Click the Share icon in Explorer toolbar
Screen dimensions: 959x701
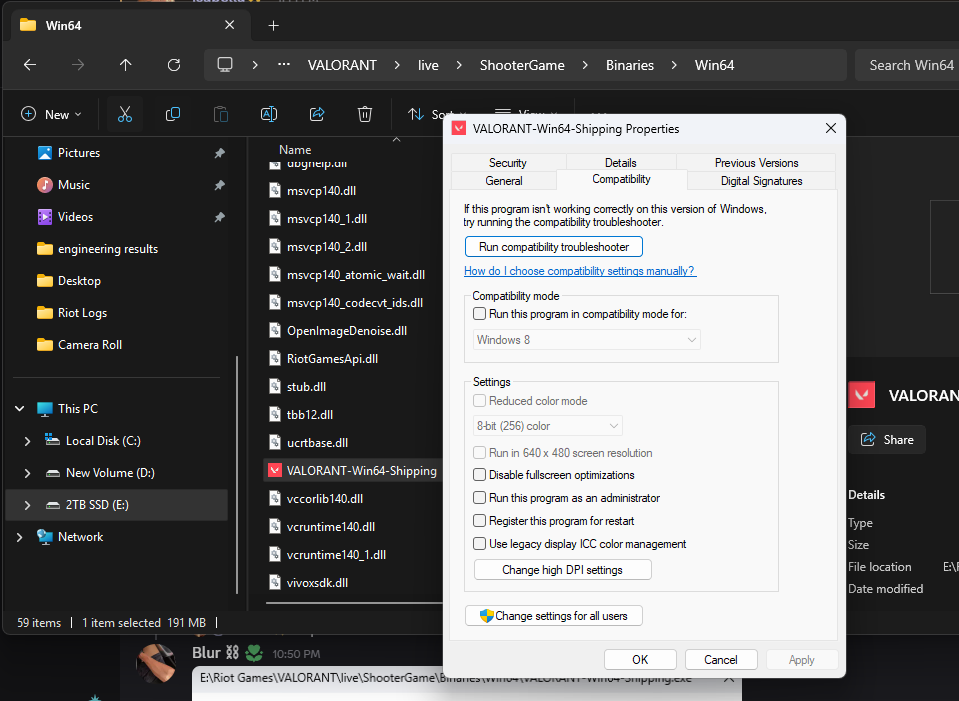click(317, 114)
